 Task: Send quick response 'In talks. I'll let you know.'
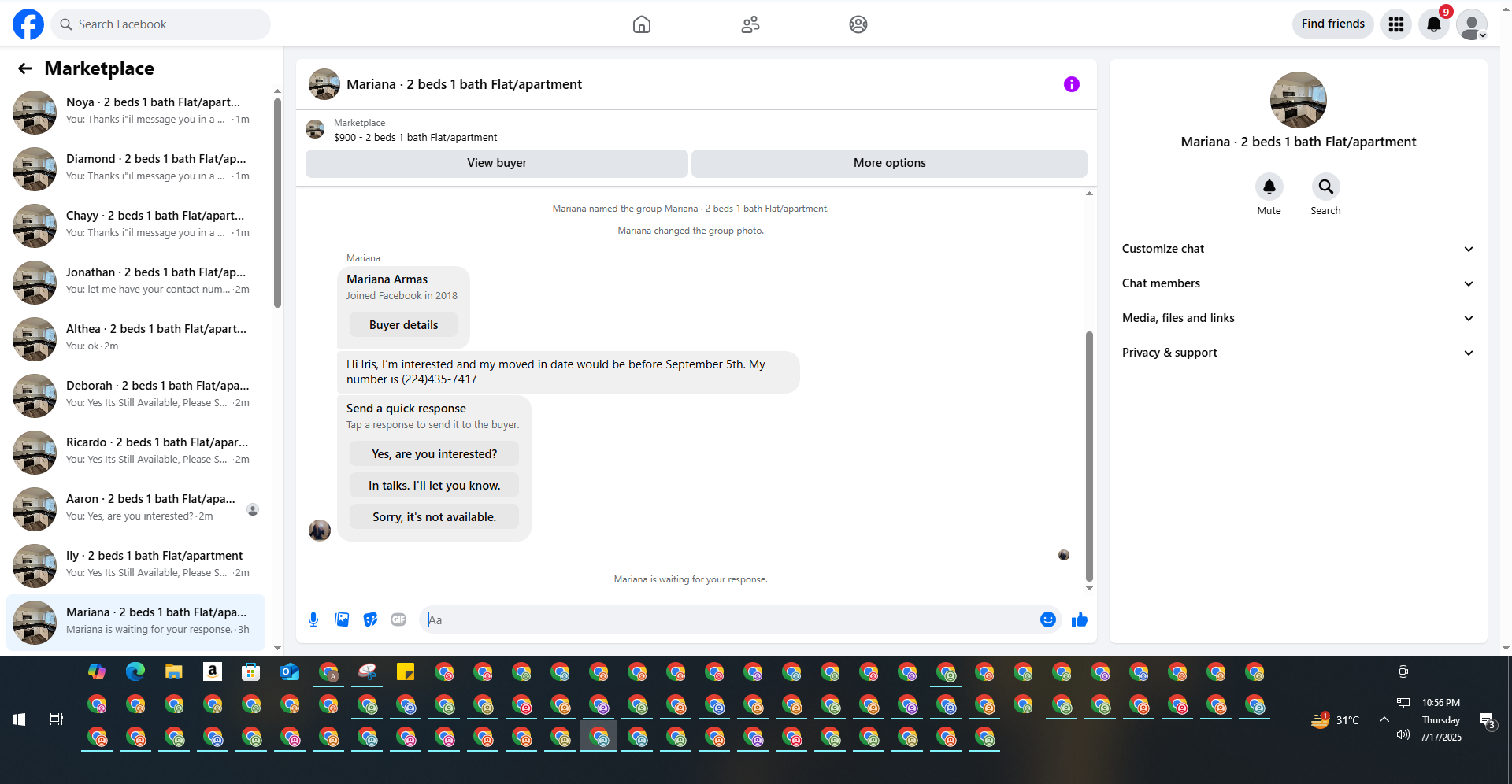pyautogui.click(x=434, y=486)
